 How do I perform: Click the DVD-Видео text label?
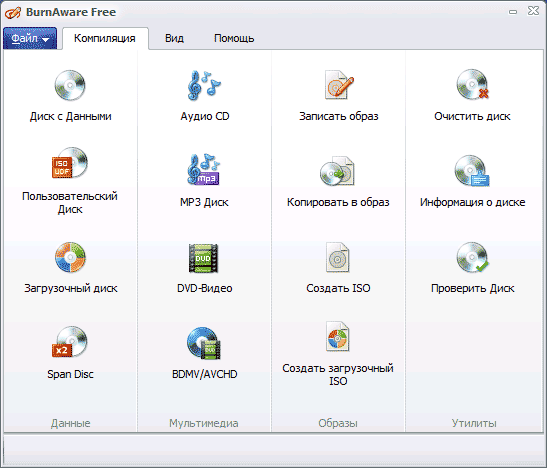204,288
